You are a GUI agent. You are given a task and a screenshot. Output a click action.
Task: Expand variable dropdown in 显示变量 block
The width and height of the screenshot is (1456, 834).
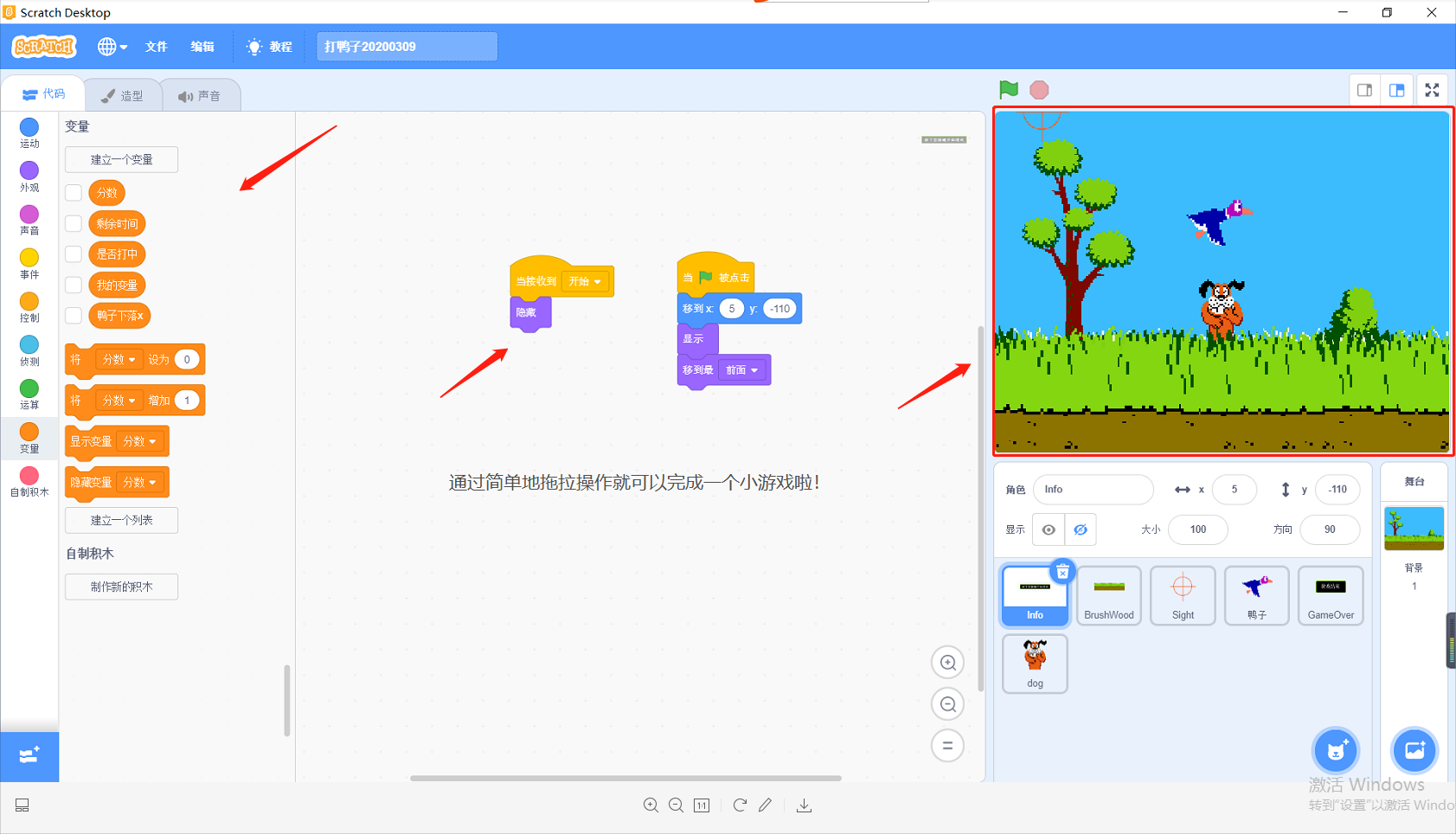click(139, 441)
